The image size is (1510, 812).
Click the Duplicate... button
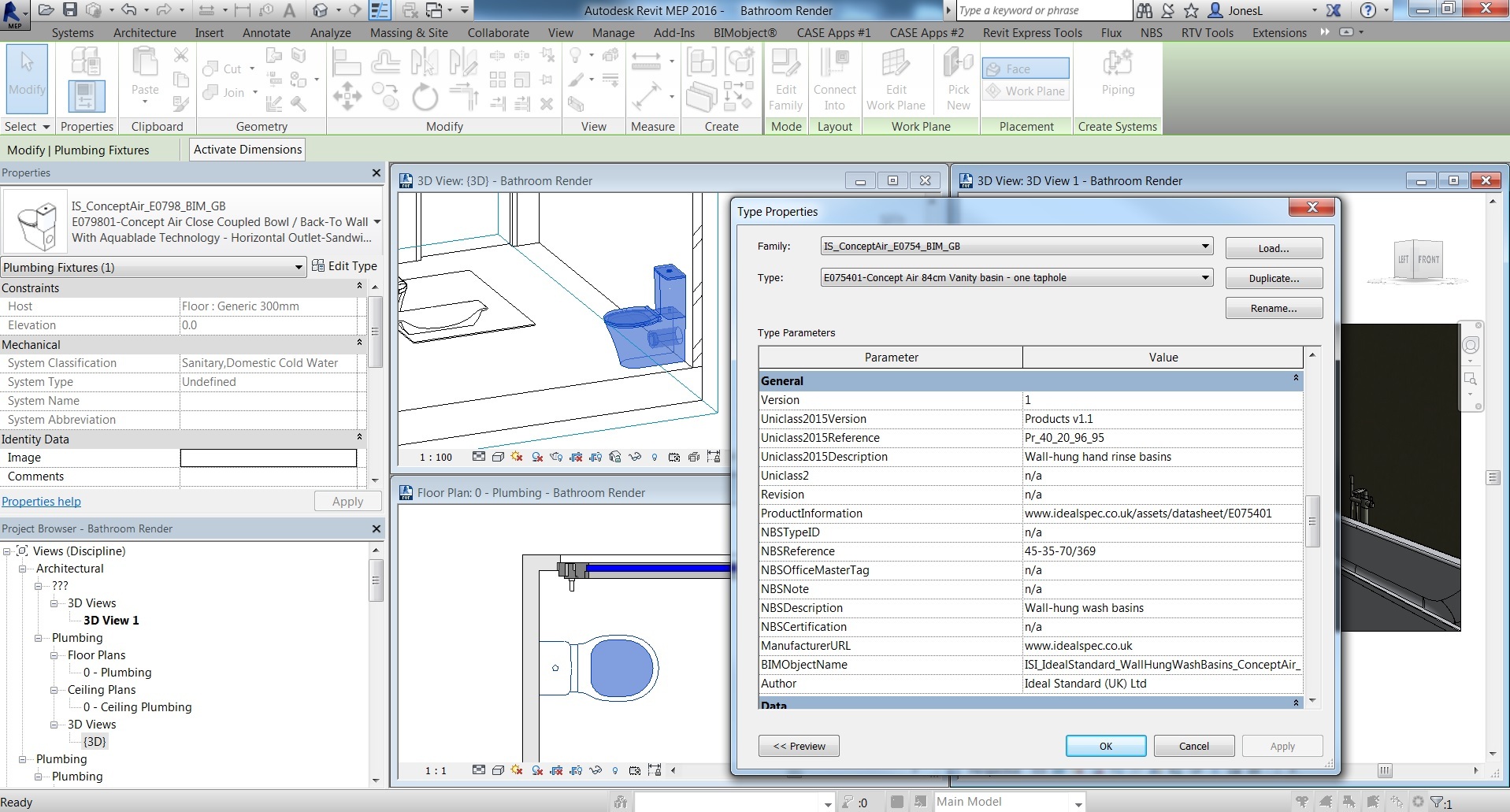1274,278
